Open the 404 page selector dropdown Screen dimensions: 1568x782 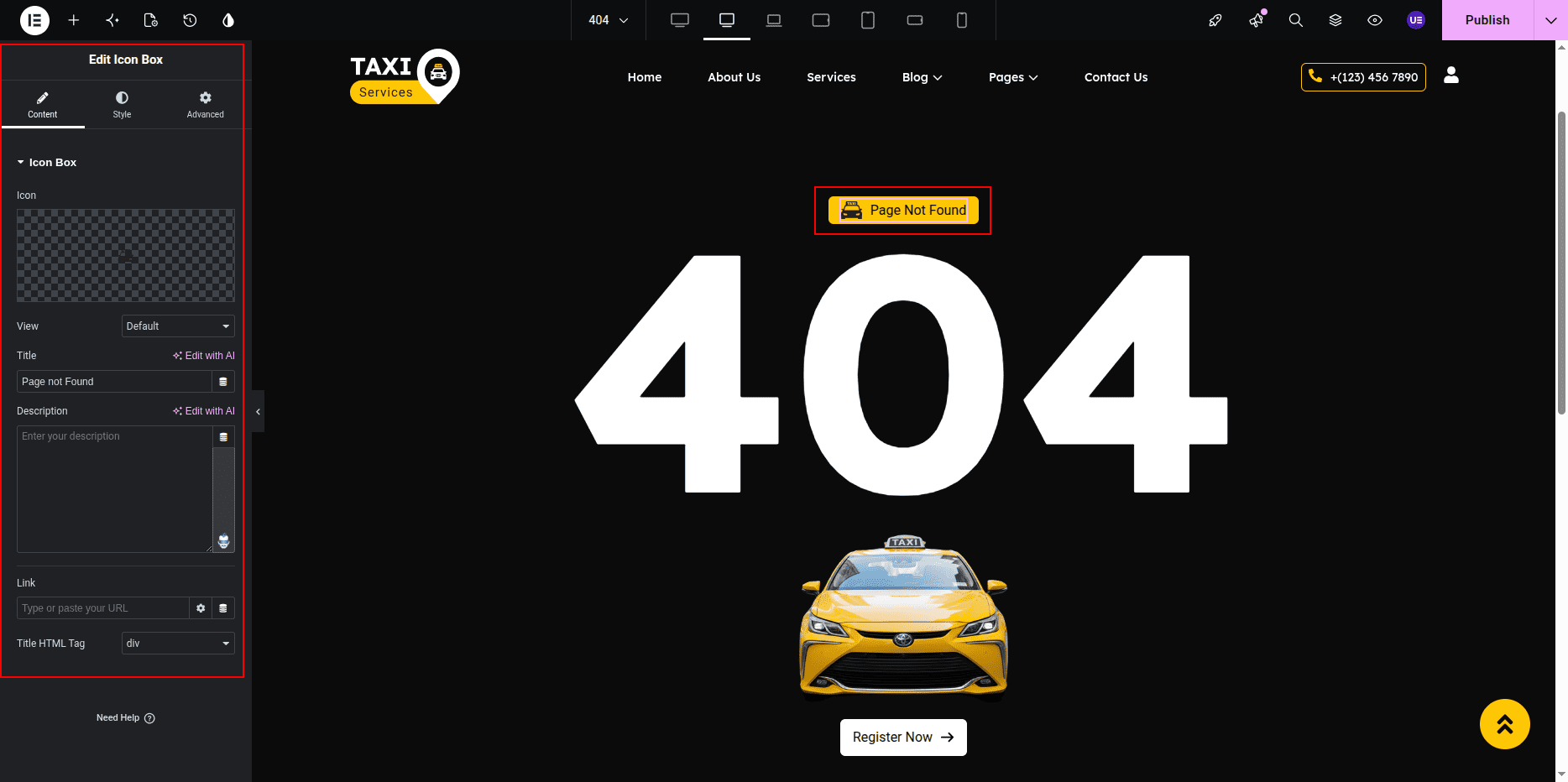pos(609,20)
